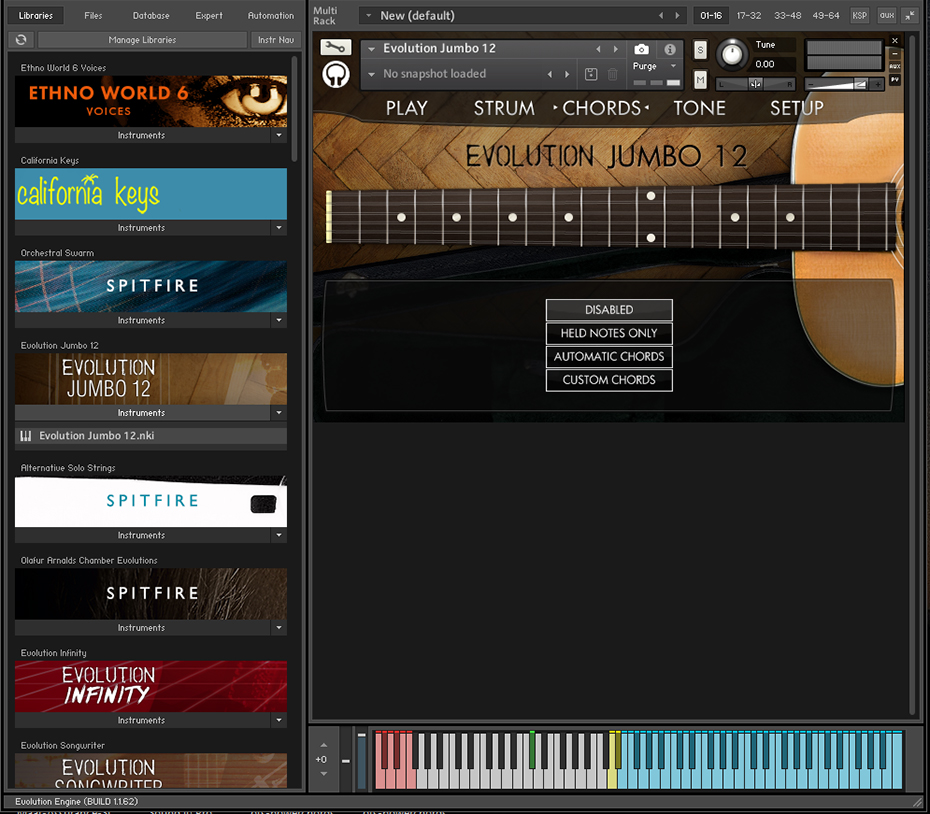The height and width of the screenshot is (814, 930).
Task: Load the previous snapshot arrow
Action: (550, 74)
